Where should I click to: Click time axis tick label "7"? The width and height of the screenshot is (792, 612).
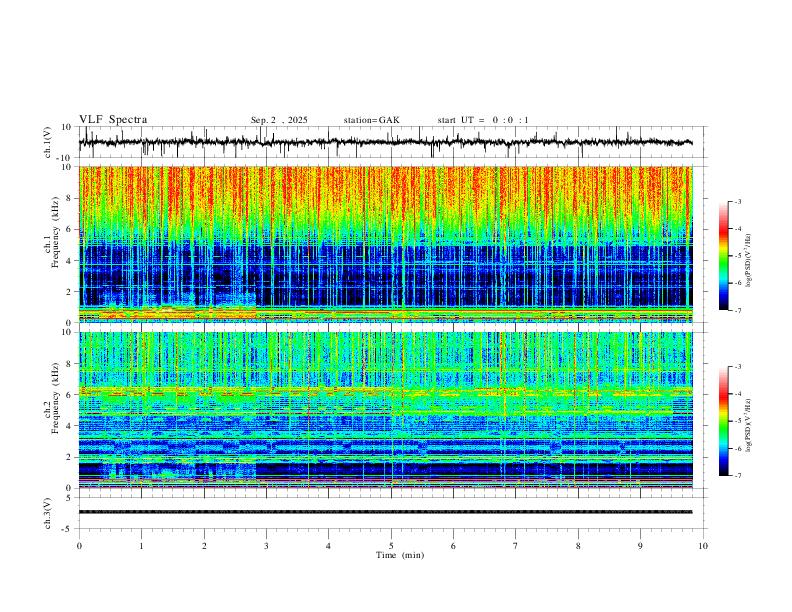(516, 546)
